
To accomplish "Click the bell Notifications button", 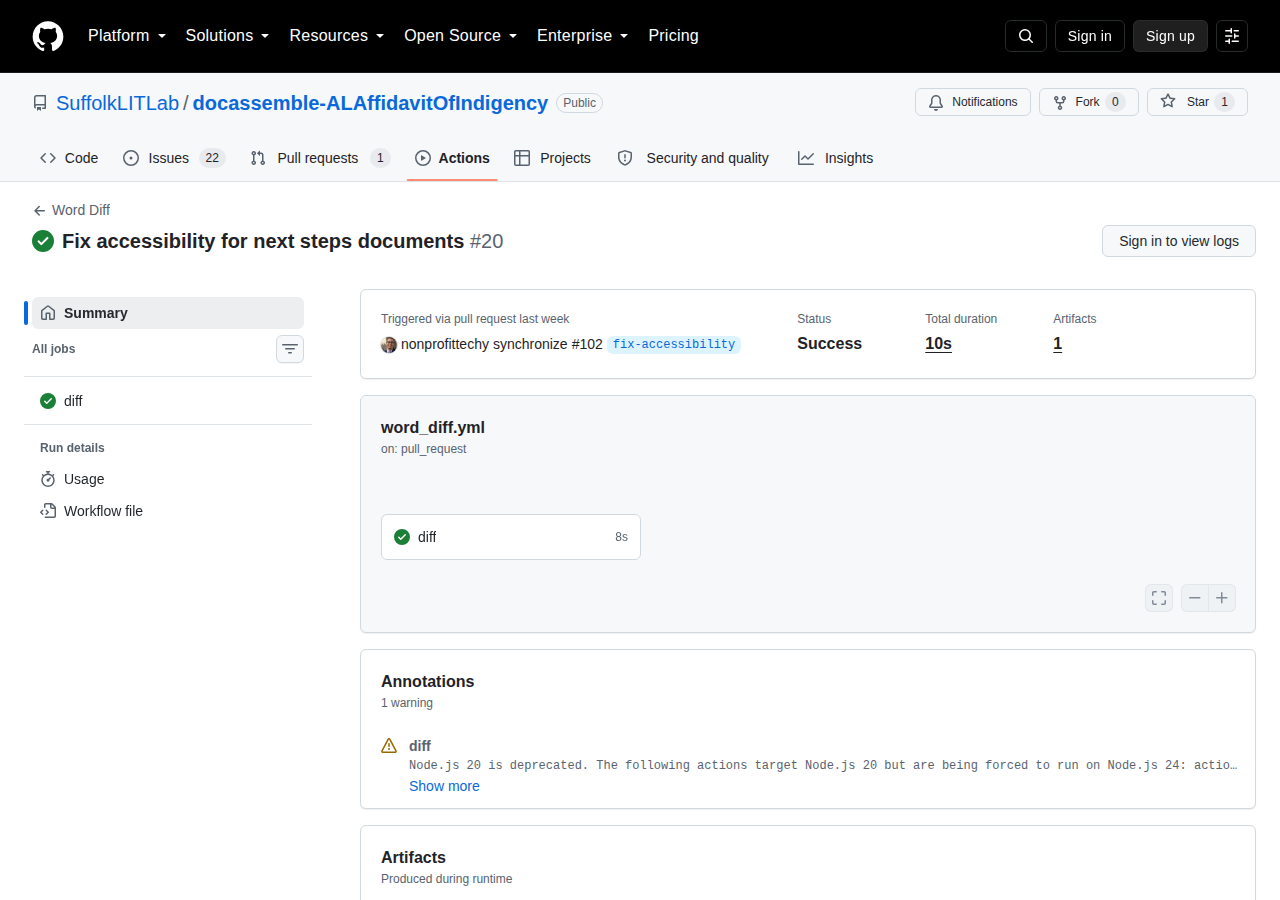I will tap(973, 102).
